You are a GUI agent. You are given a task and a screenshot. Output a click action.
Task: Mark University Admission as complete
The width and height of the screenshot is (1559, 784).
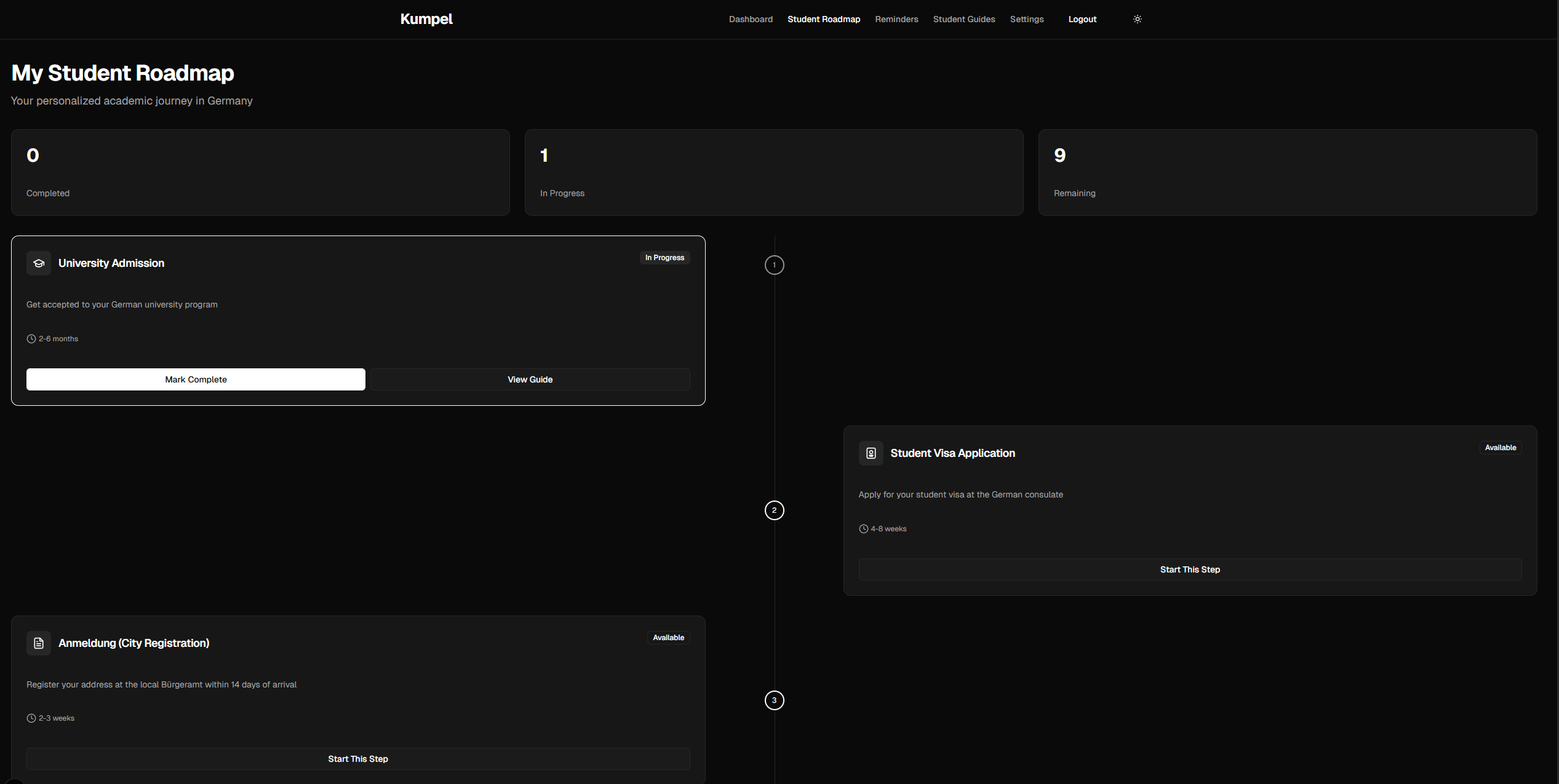(x=196, y=379)
